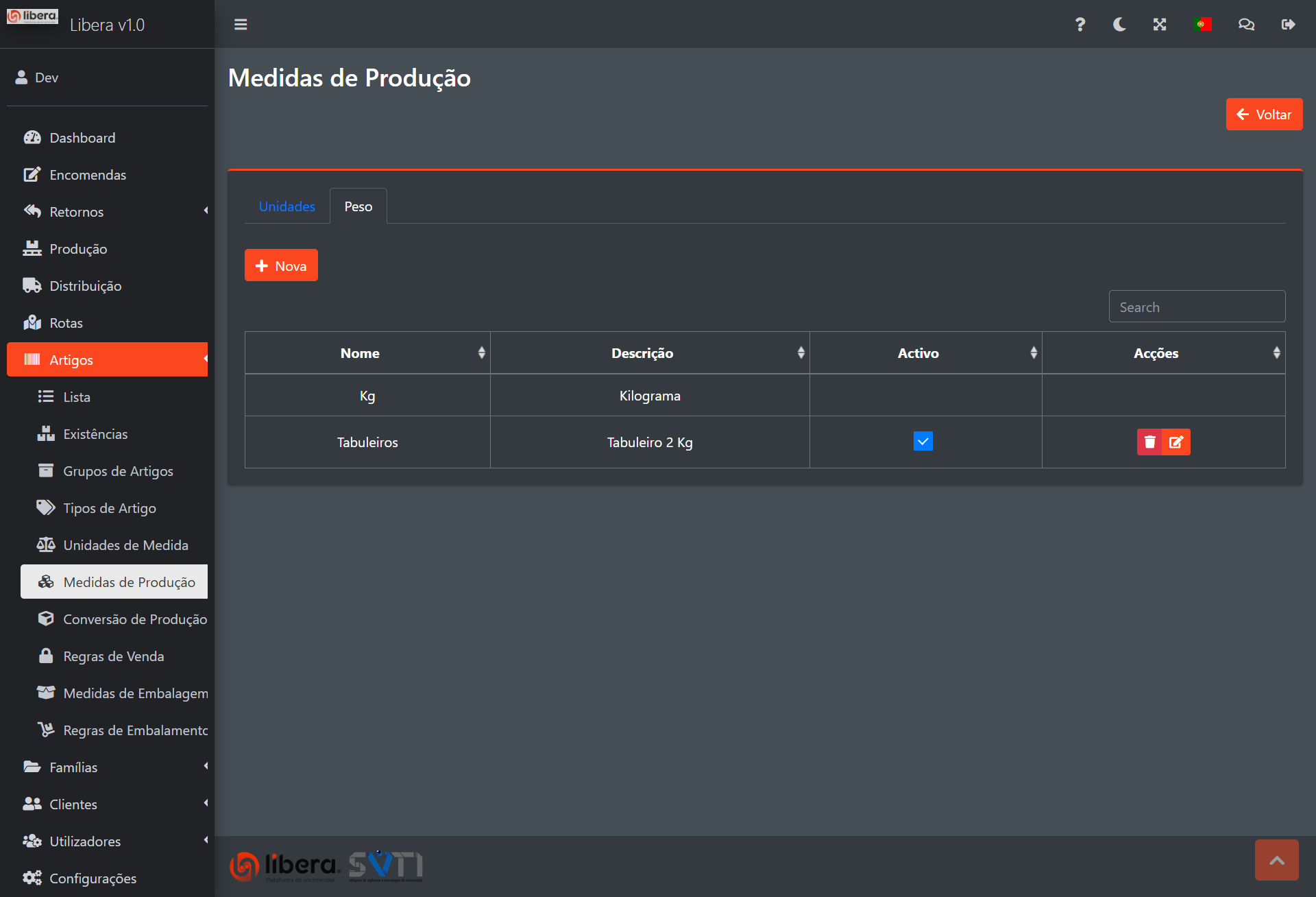Viewport: 1316px width, 897px height.
Task: Open Conversão de Produção menu item
Action: 134,619
